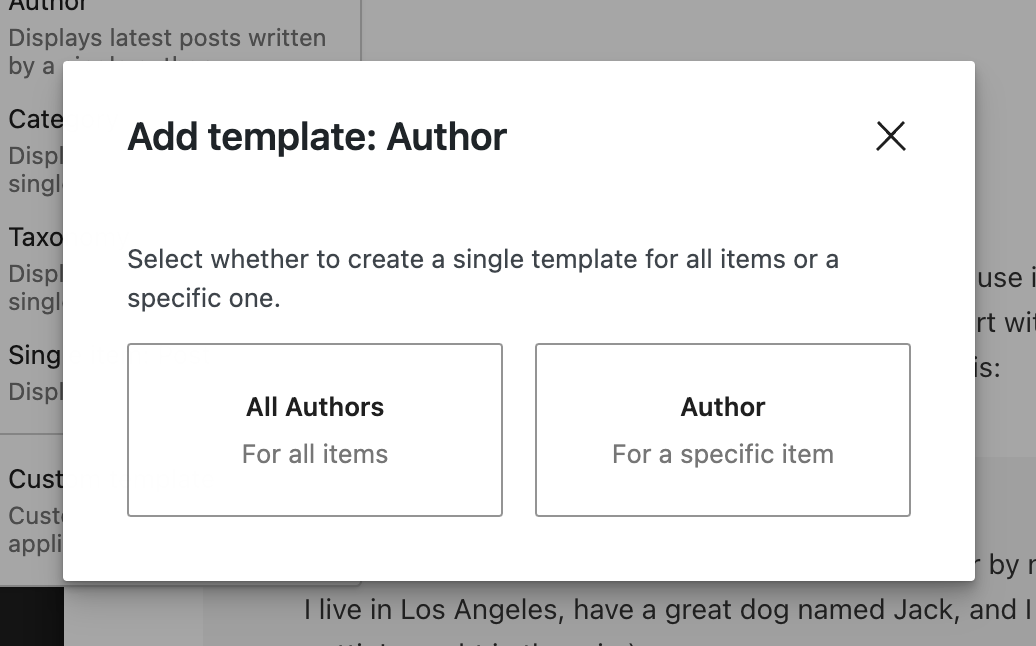Click the Category description text
1036x646 pixels.
pyautogui.click(x=30, y=170)
